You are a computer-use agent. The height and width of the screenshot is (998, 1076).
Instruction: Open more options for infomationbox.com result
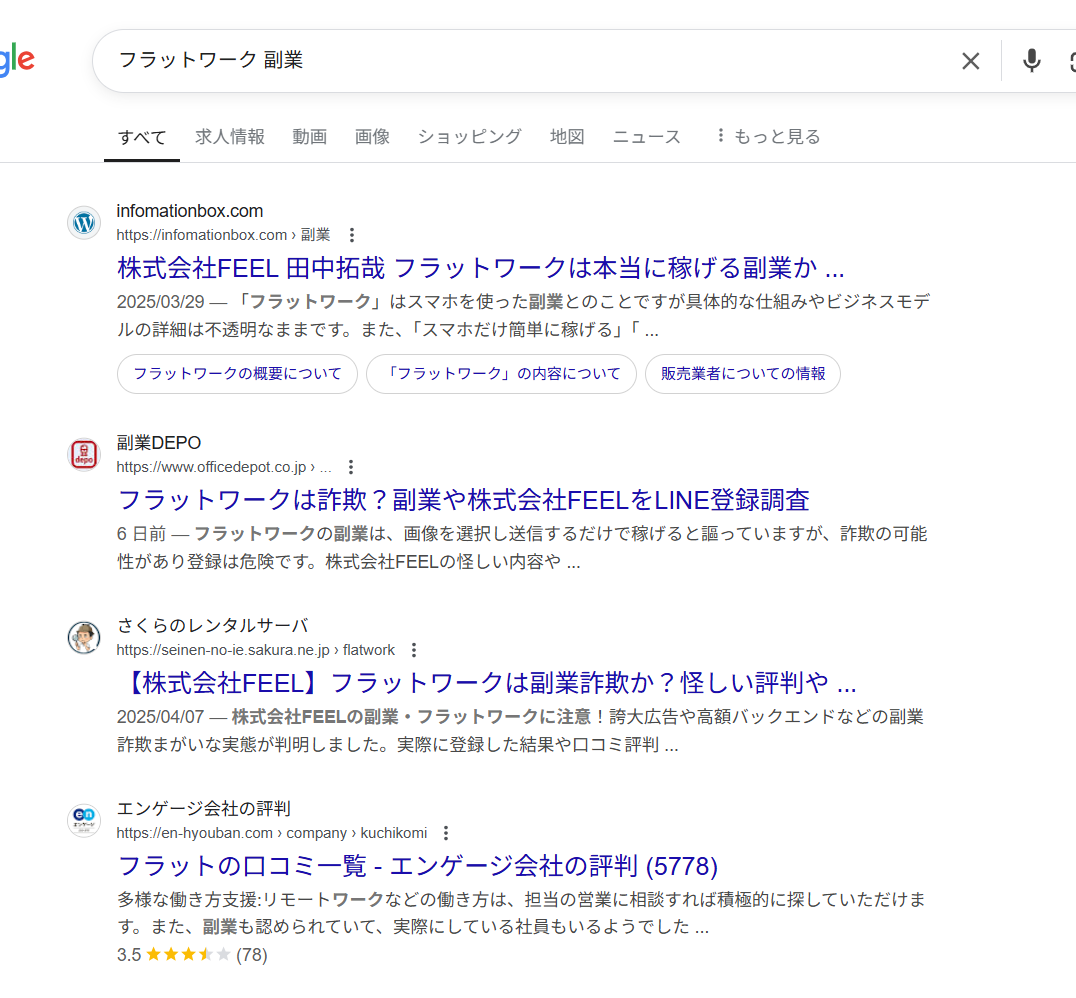352,235
